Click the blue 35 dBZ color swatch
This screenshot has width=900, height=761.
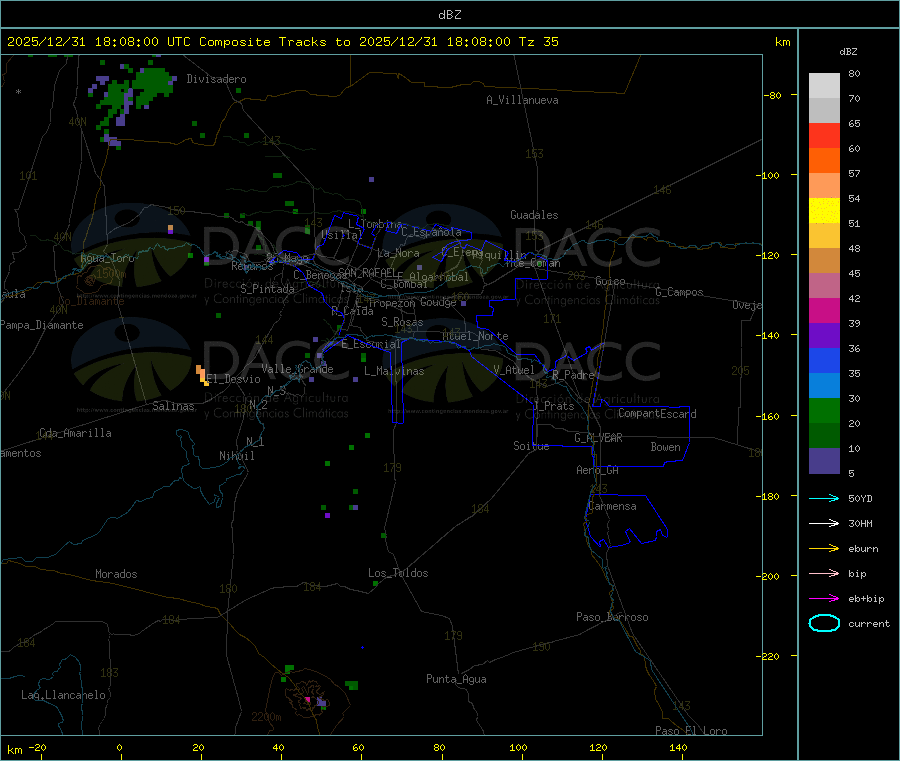pyautogui.click(x=824, y=360)
